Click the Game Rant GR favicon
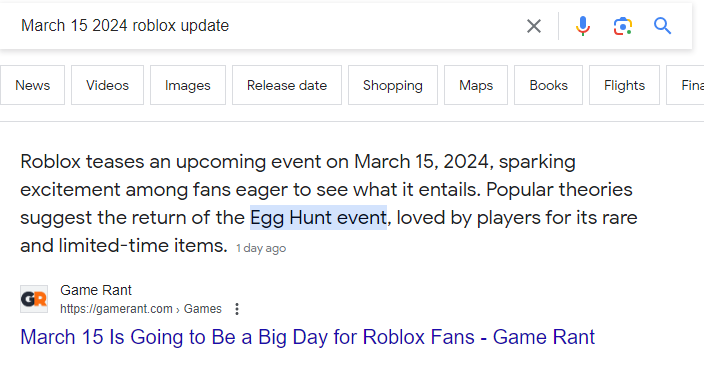Image resolution: width=704 pixels, height=367 pixels. pyautogui.click(x=34, y=299)
